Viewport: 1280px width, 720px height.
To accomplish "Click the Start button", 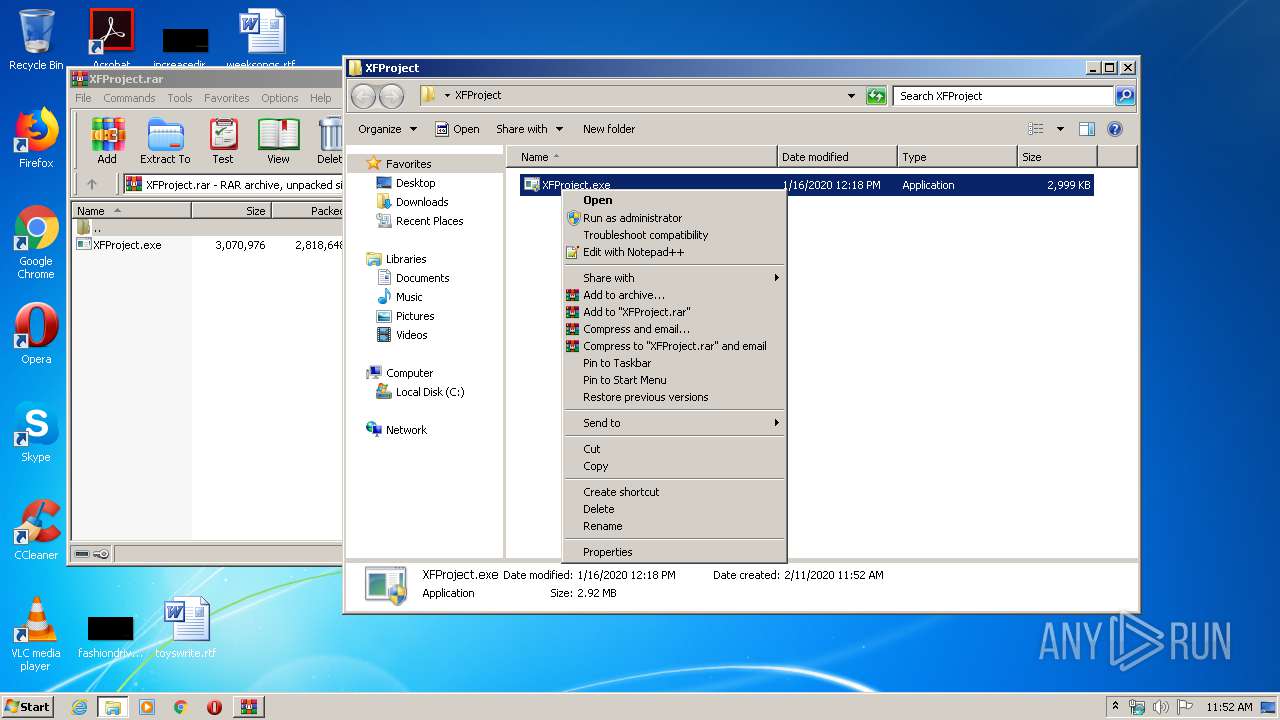I will point(27,707).
